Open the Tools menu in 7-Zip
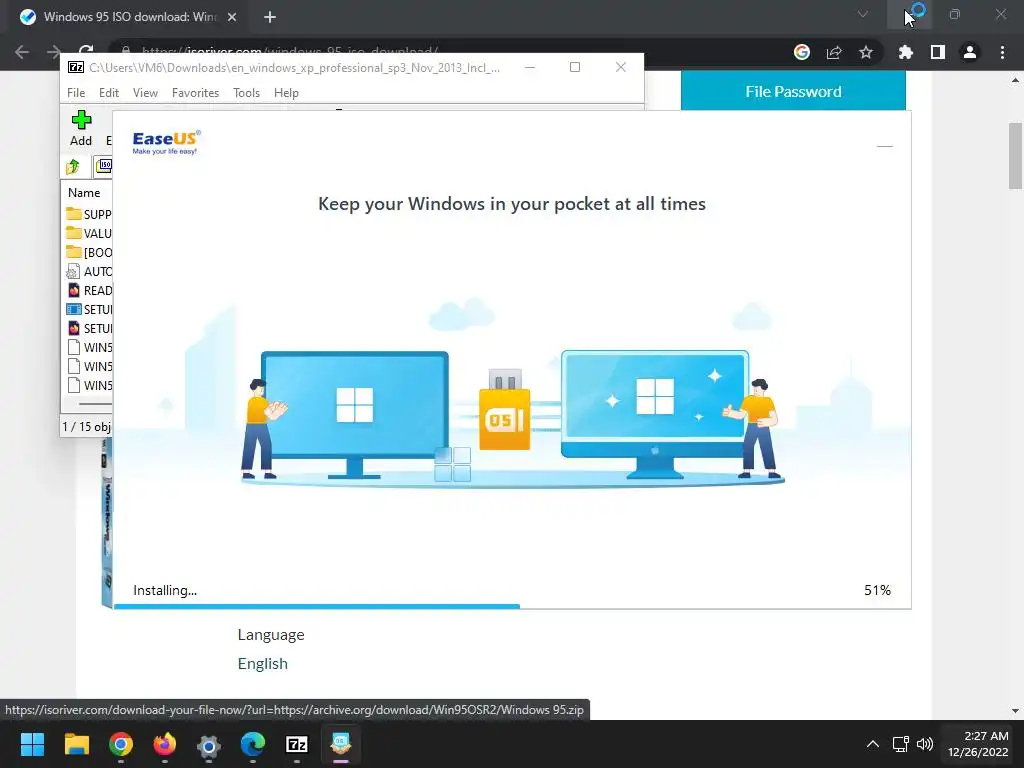 point(246,93)
